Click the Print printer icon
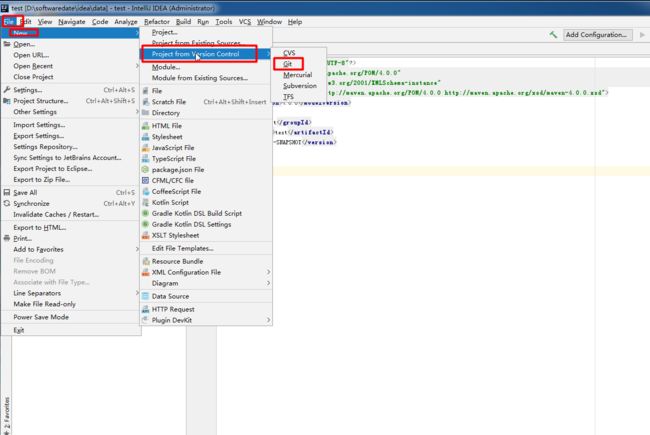The height and width of the screenshot is (435, 650). (7, 238)
